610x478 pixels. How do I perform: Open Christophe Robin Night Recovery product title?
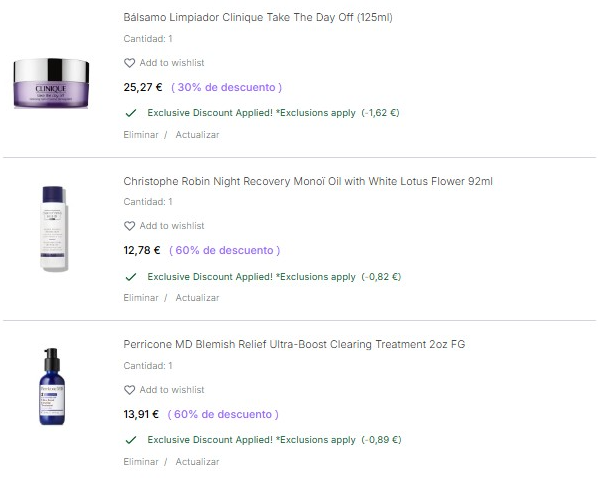click(308, 182)
